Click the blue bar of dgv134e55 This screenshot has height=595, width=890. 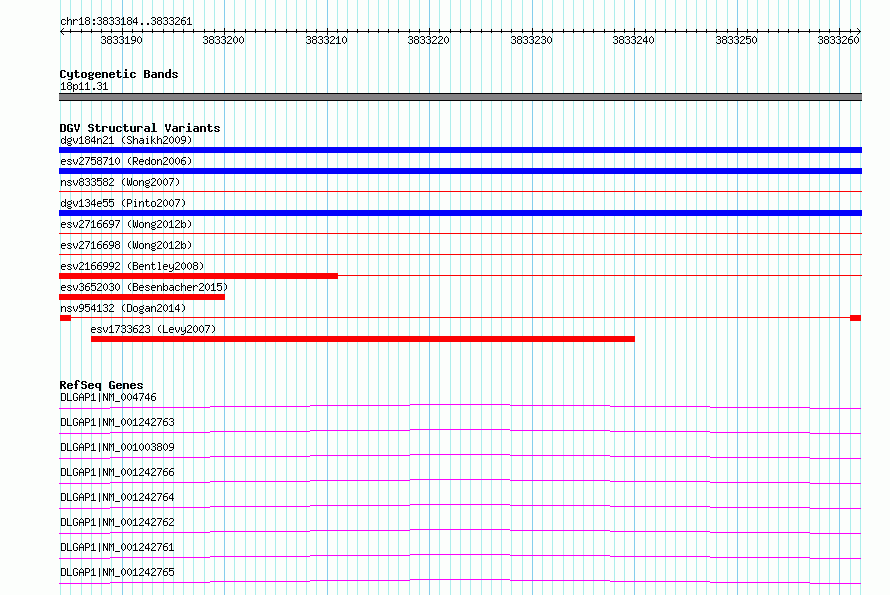click(x=460, y=213)
